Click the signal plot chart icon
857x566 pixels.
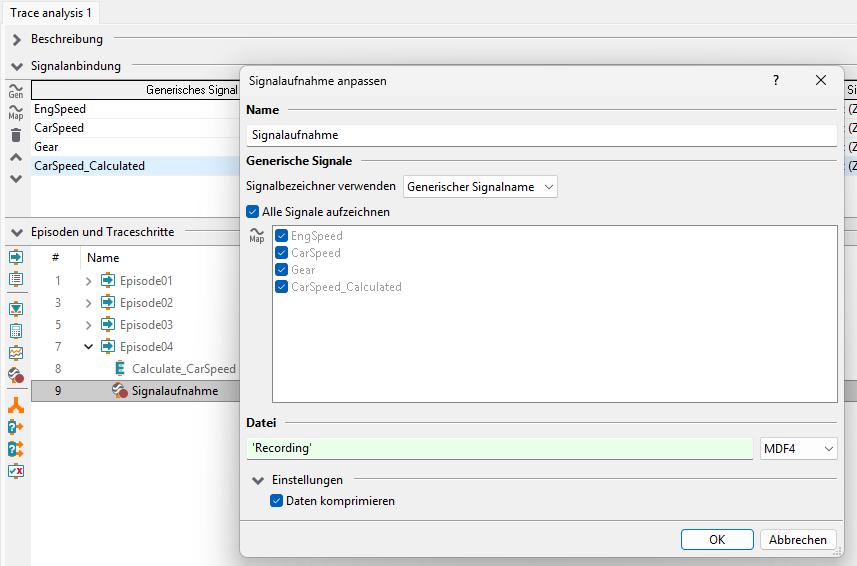(16, 353)
